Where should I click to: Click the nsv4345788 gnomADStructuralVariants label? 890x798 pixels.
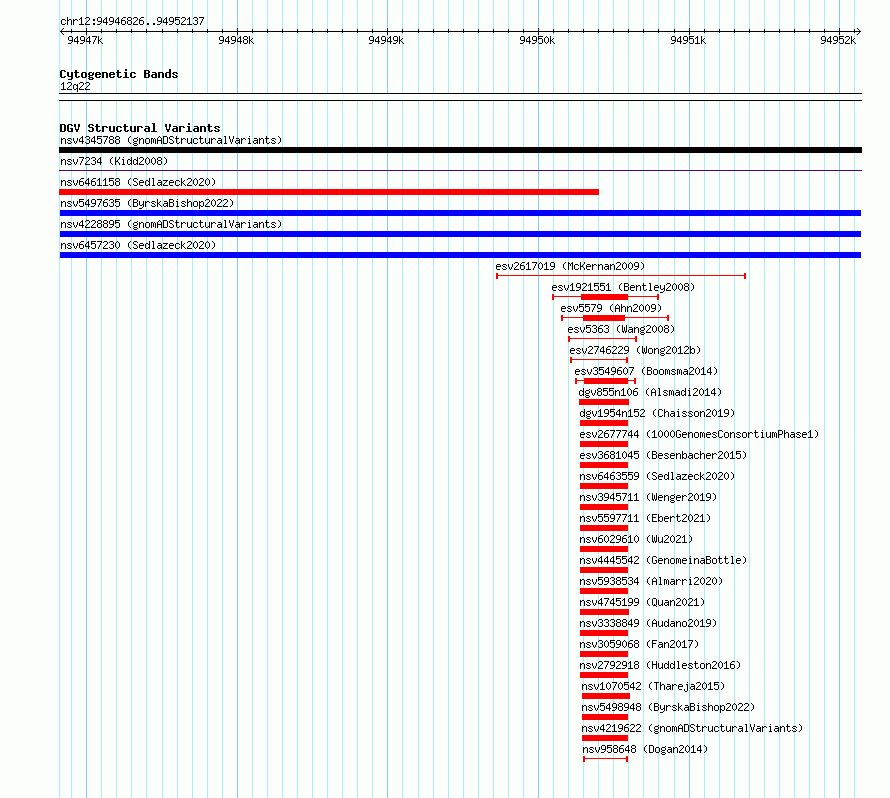[171, 140]
